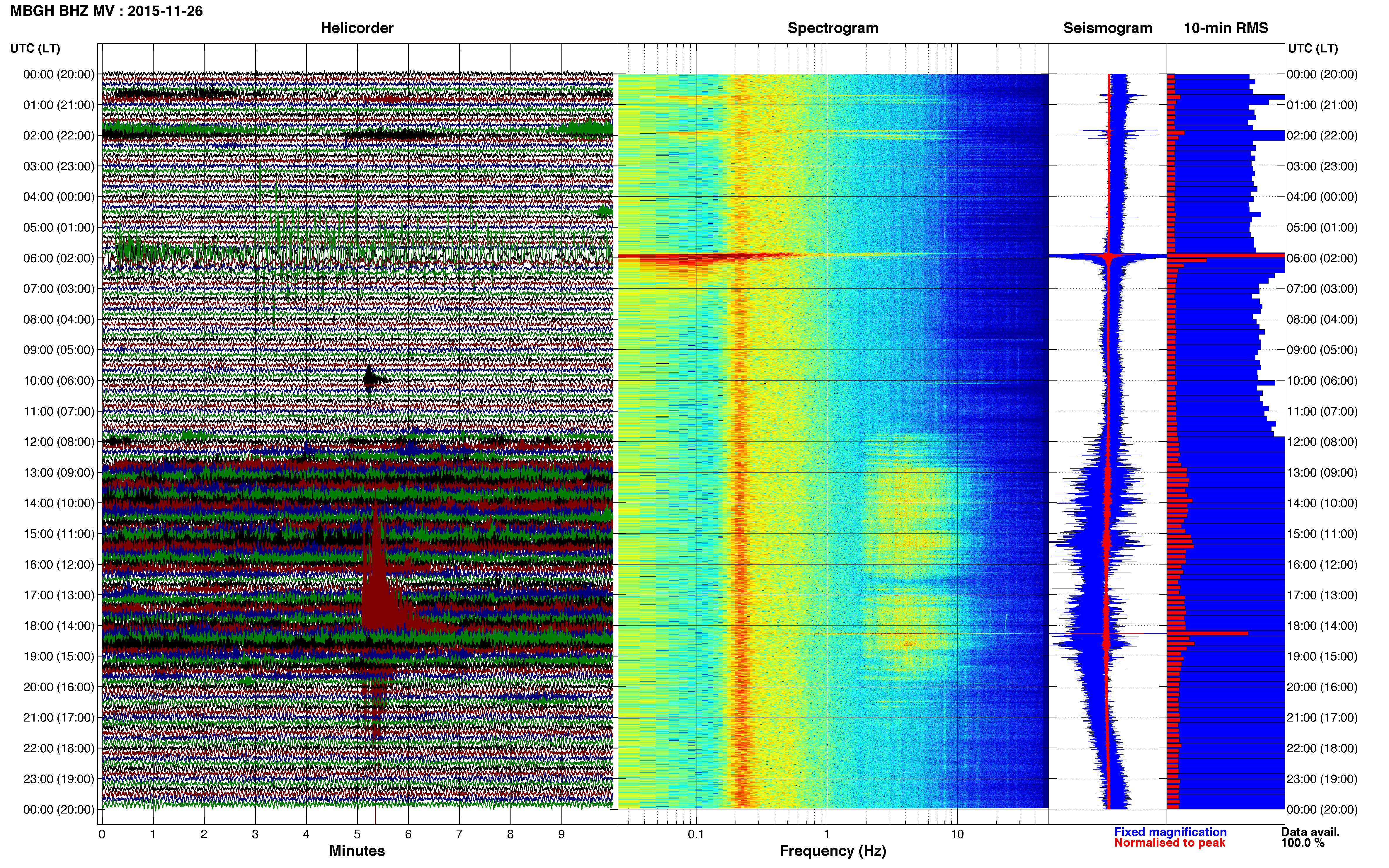The image size is (1389, 868).
Task: Click '16:00 (12:00)' on the Helicorder time axis
Action: pos(59,564)
